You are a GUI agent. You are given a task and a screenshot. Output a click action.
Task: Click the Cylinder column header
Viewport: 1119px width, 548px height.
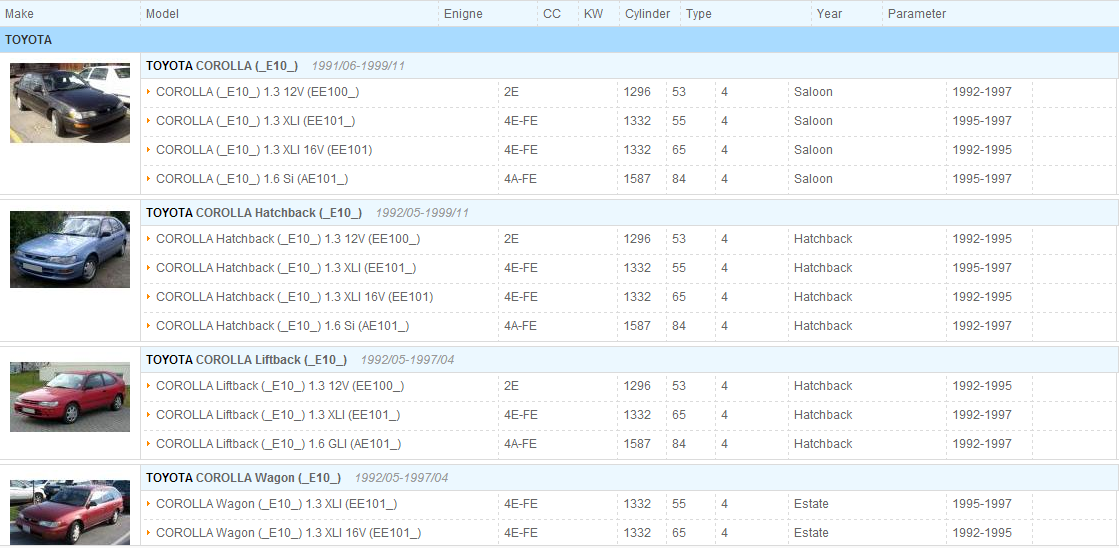[x=647, y=14]
